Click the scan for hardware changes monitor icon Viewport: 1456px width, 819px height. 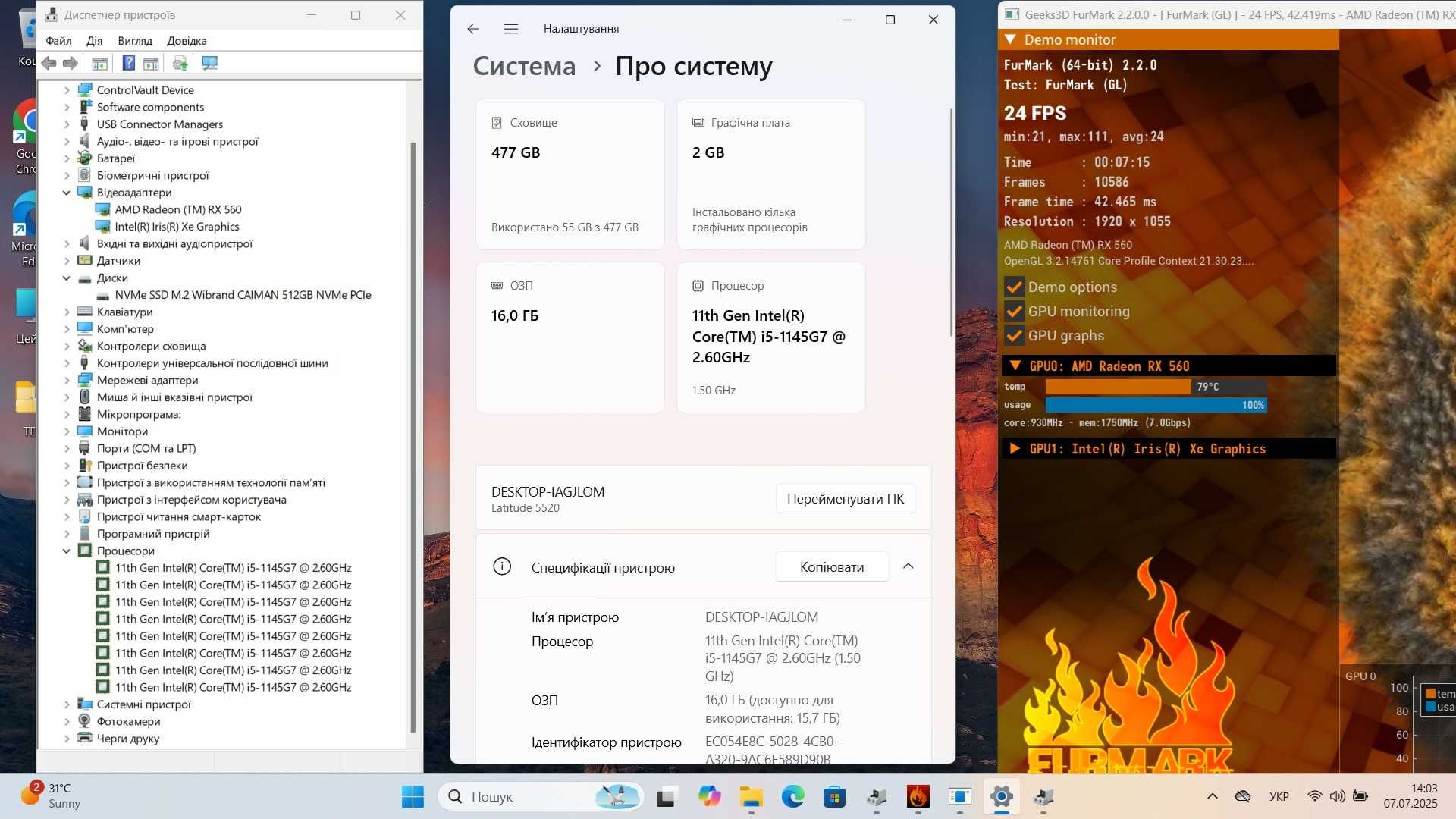pos(210,64)
